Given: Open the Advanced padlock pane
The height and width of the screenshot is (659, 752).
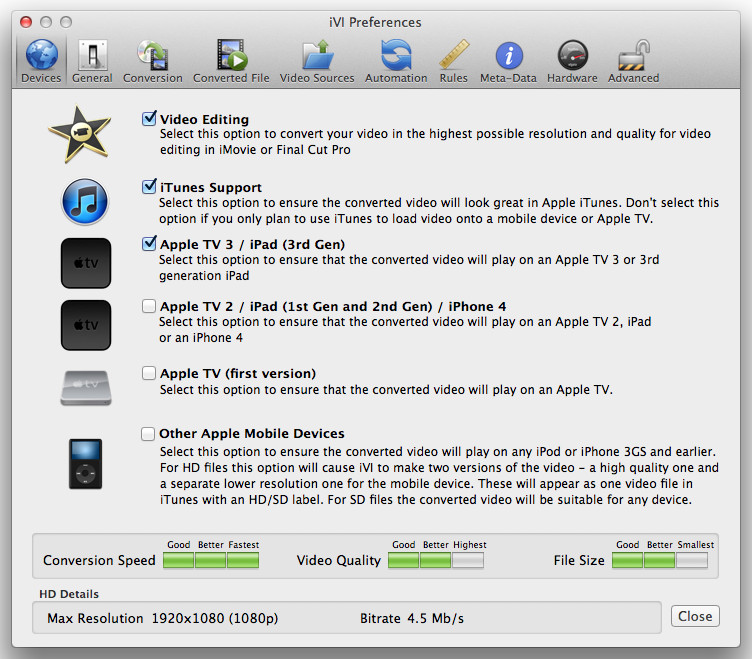Looking at the screenshot, I should click(634, 61).
